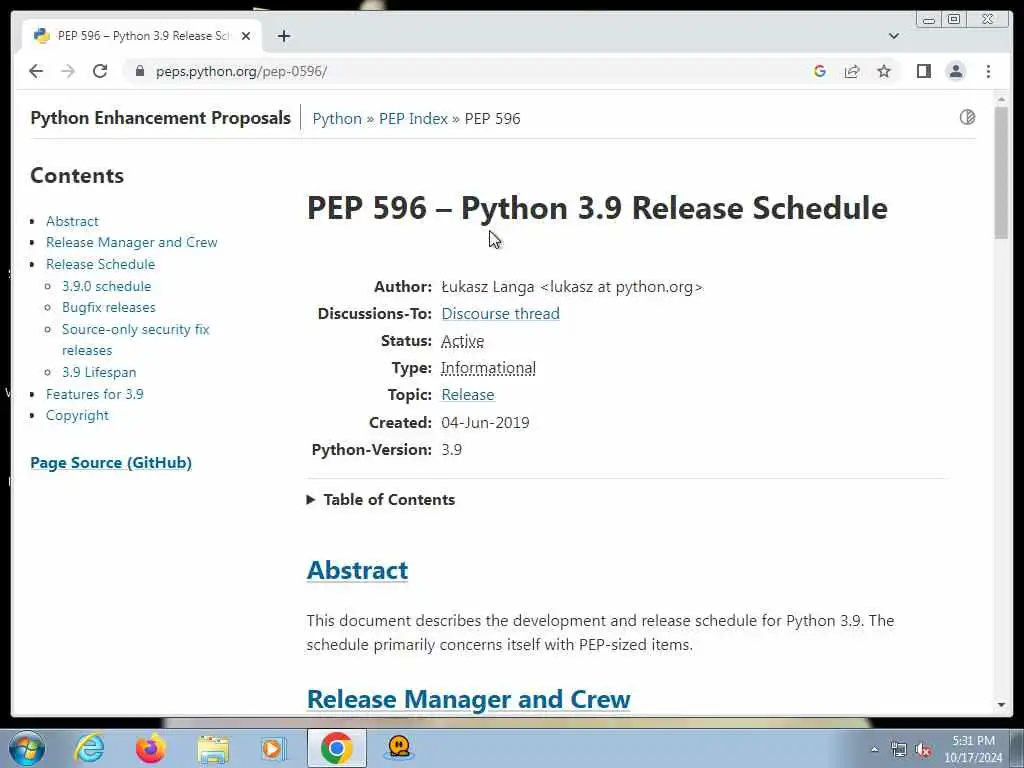Click the scrollbar up arrow
Viewport: 1024px width, 768px height.
[x=1001, y=99]
